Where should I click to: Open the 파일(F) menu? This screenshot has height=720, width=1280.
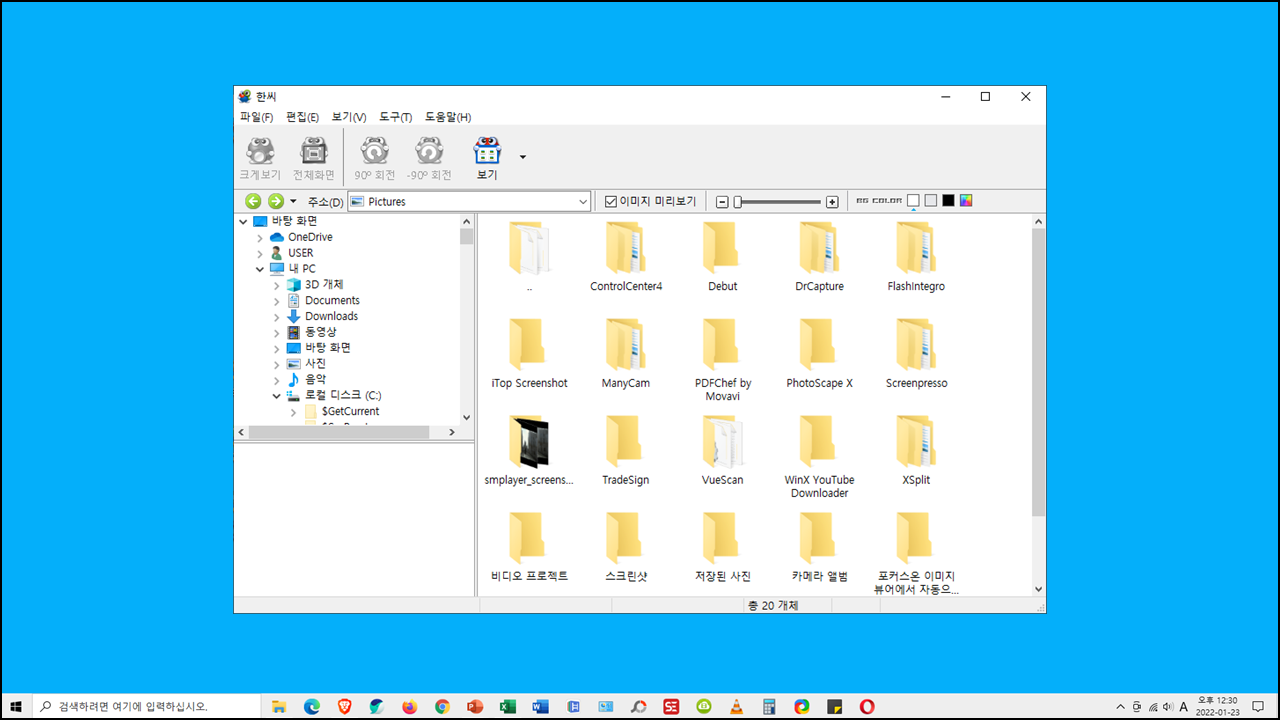coord(256,117)
